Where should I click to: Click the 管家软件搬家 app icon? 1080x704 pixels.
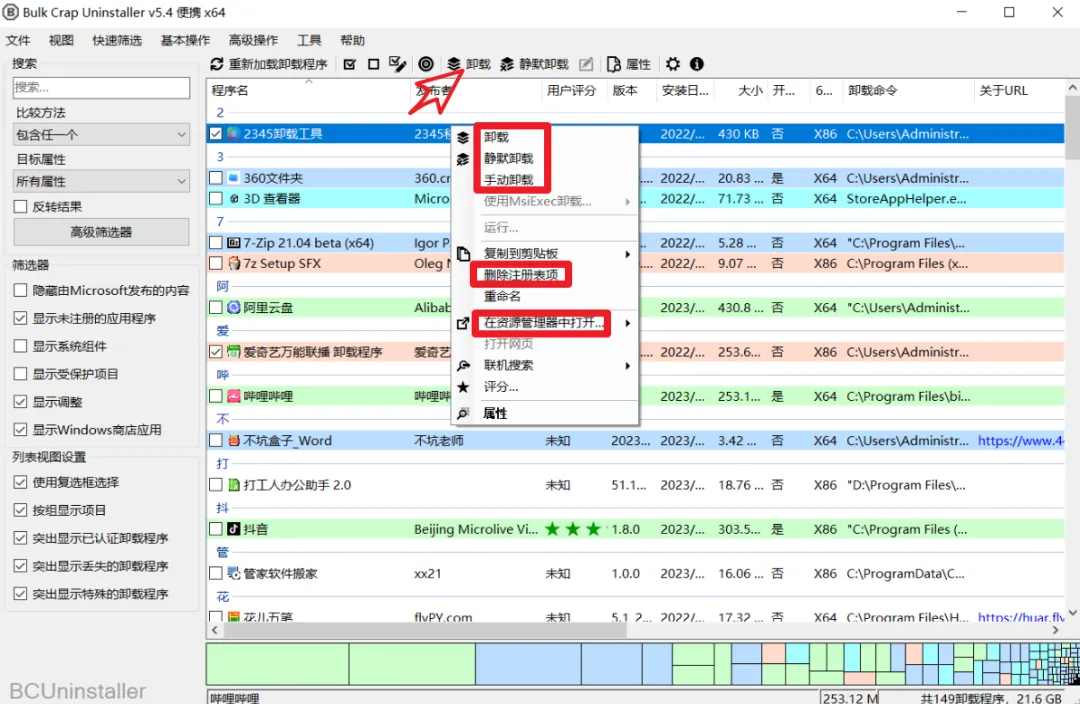[234, 573]
